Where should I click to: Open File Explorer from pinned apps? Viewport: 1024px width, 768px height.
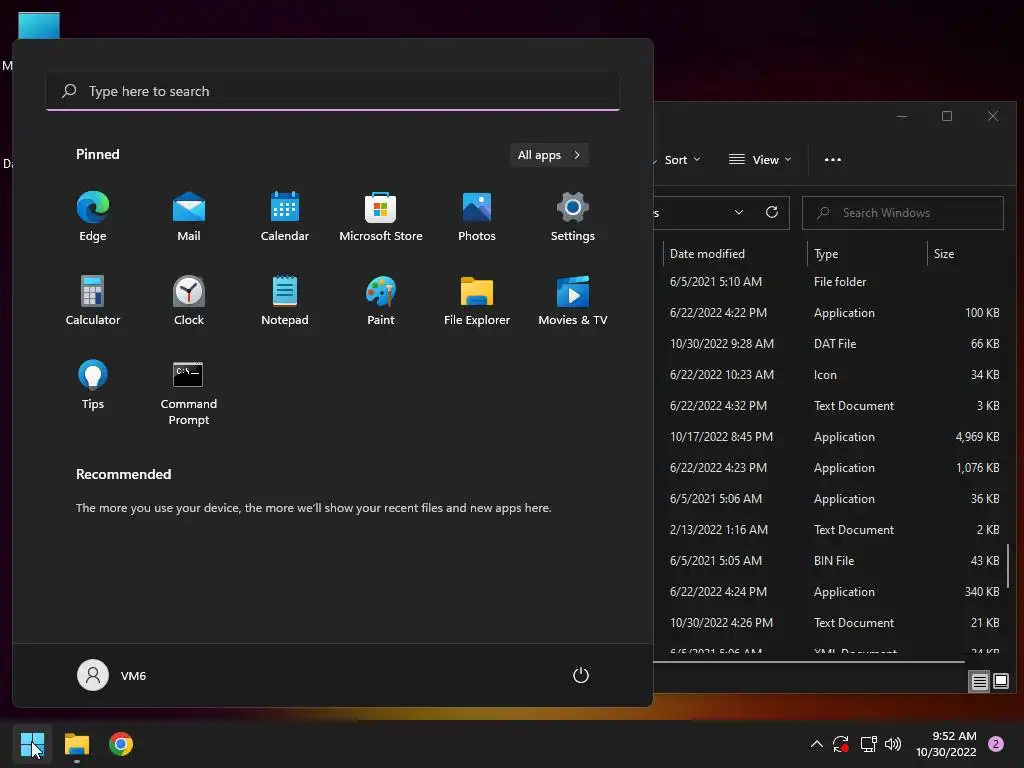477,300
